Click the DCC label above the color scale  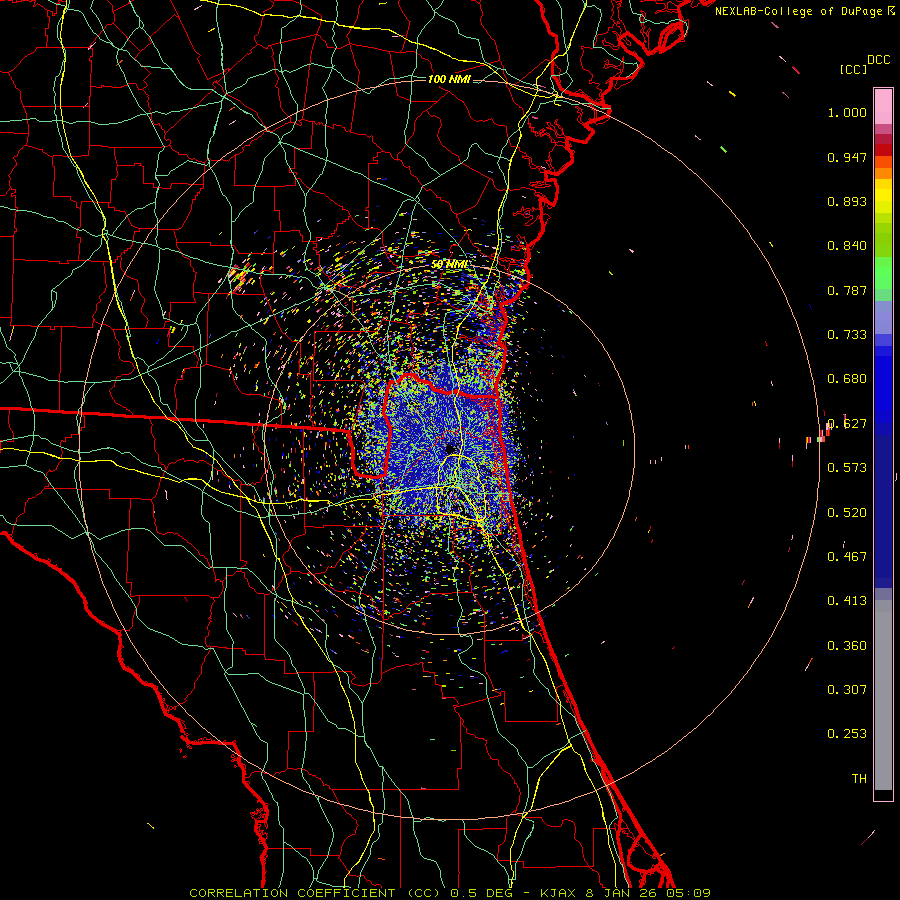pos(878,60)
